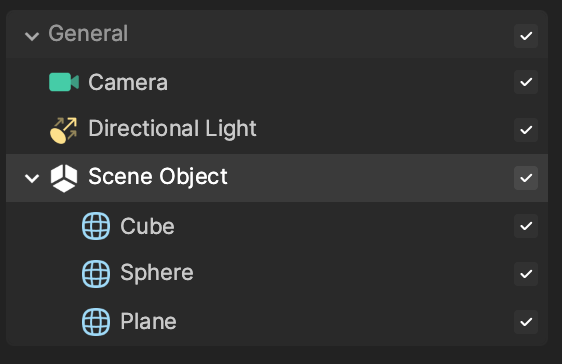Uncheck the General section checkbox

(x=526, y=36)
